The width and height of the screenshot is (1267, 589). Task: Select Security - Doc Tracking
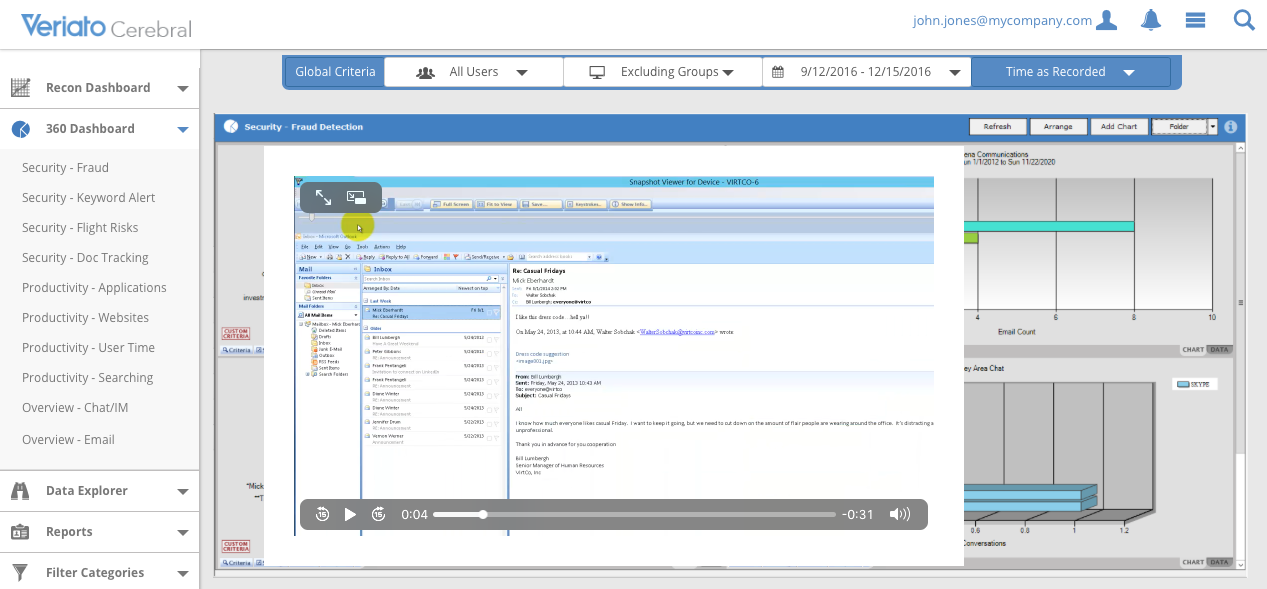[85, 258]
